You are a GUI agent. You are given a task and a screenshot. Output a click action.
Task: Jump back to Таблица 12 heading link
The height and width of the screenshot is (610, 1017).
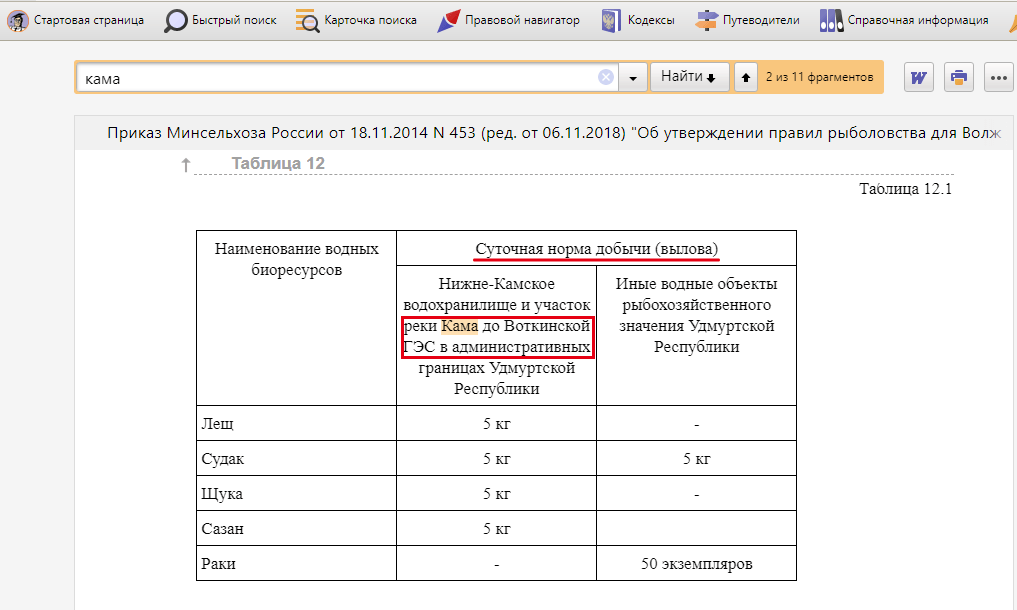click(x=278, y=163)
